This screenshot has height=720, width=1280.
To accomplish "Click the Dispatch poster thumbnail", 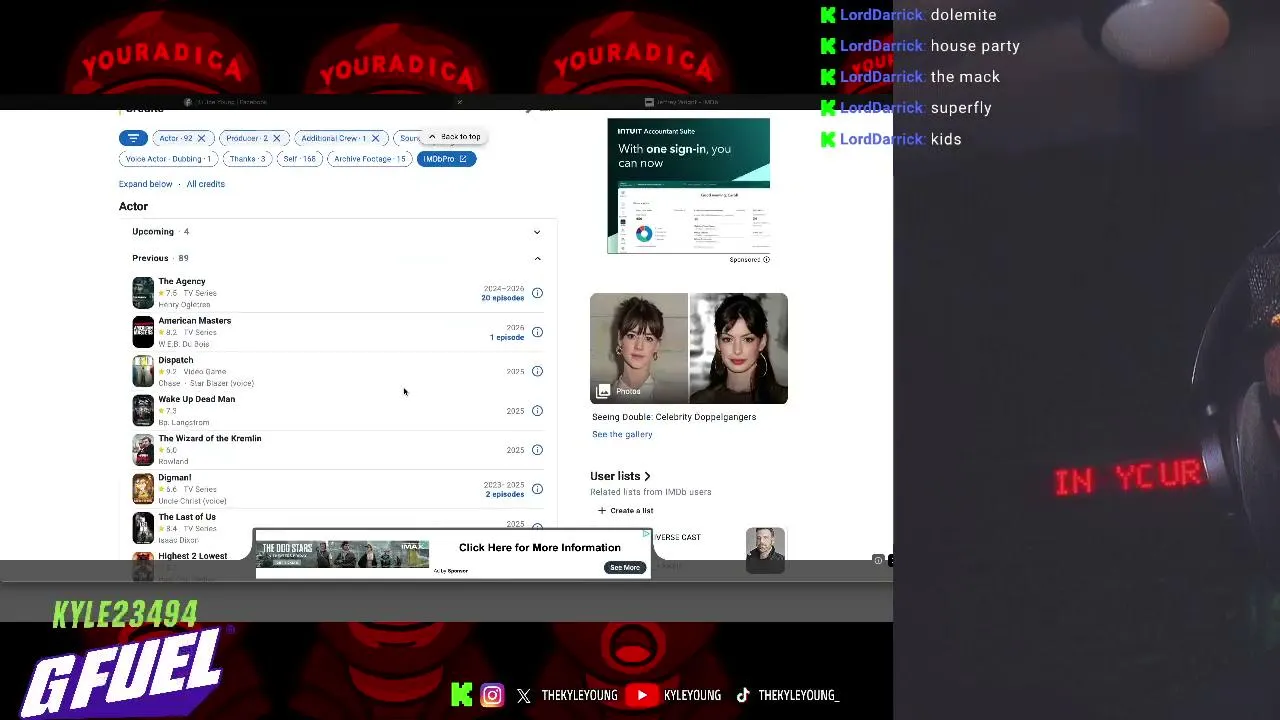I will [x=143, y=371].
